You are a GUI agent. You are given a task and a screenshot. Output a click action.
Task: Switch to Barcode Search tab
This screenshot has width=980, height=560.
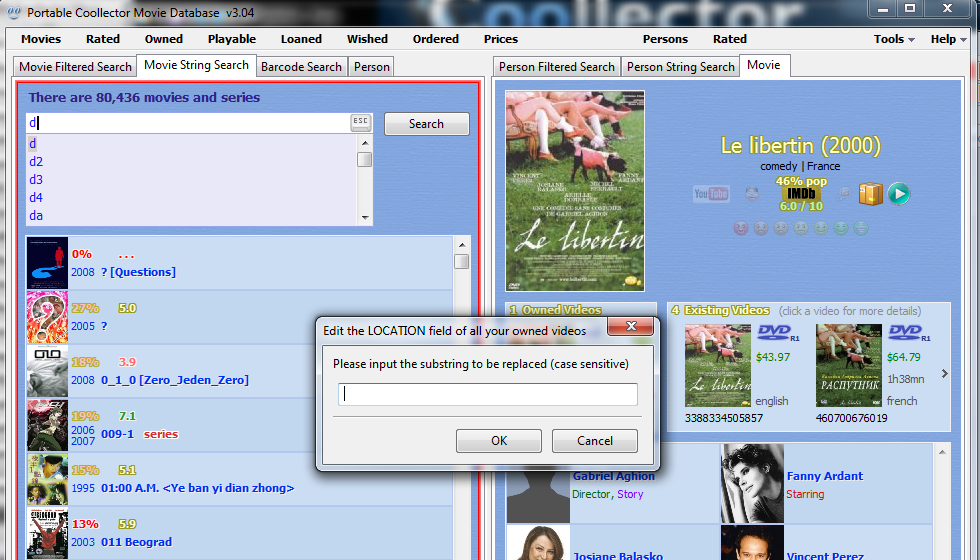301,67
